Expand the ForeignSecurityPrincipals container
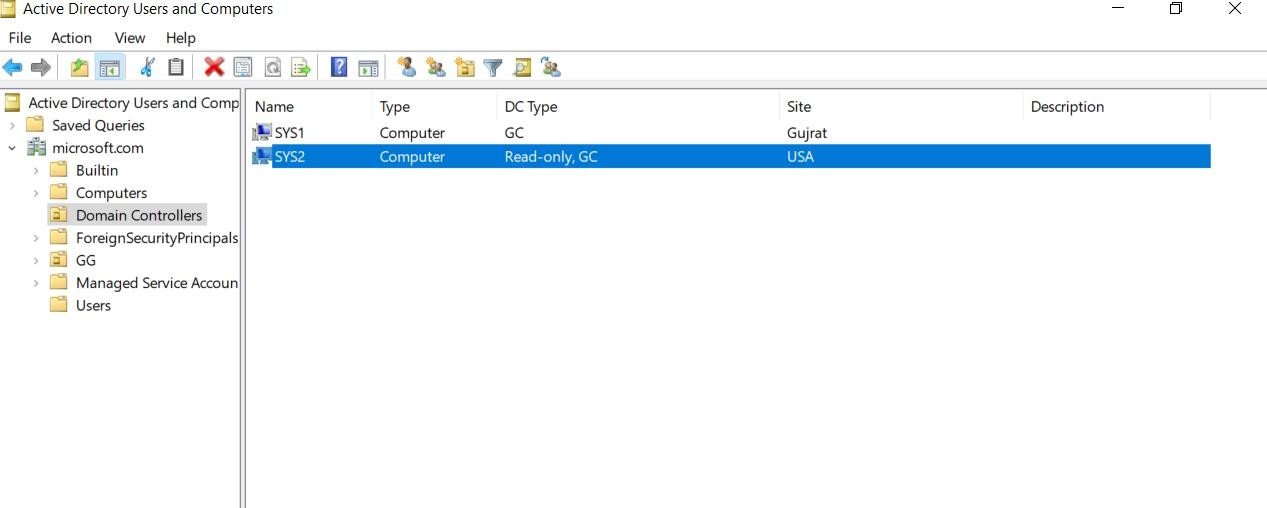 point(36,238)
